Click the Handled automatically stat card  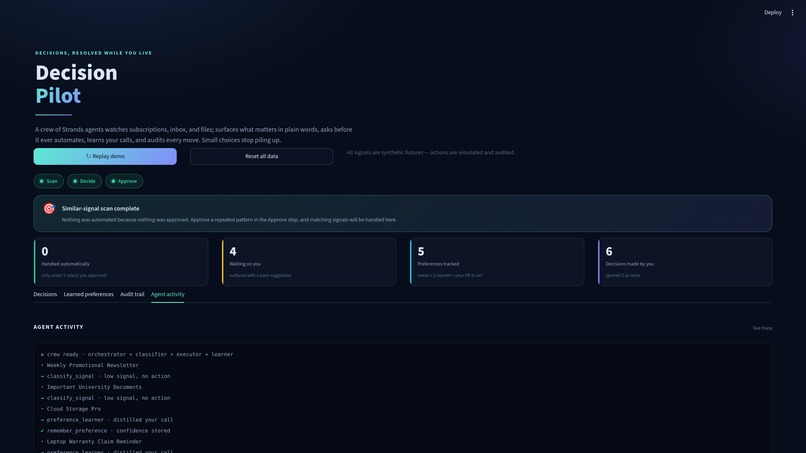(121, 262)
